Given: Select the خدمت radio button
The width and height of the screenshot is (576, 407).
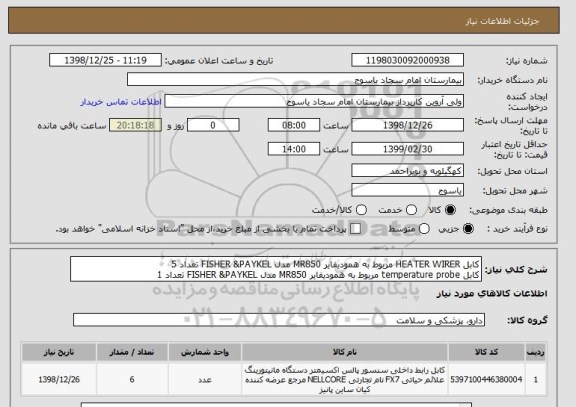Looking at the screenshot, I should point(411,210).
